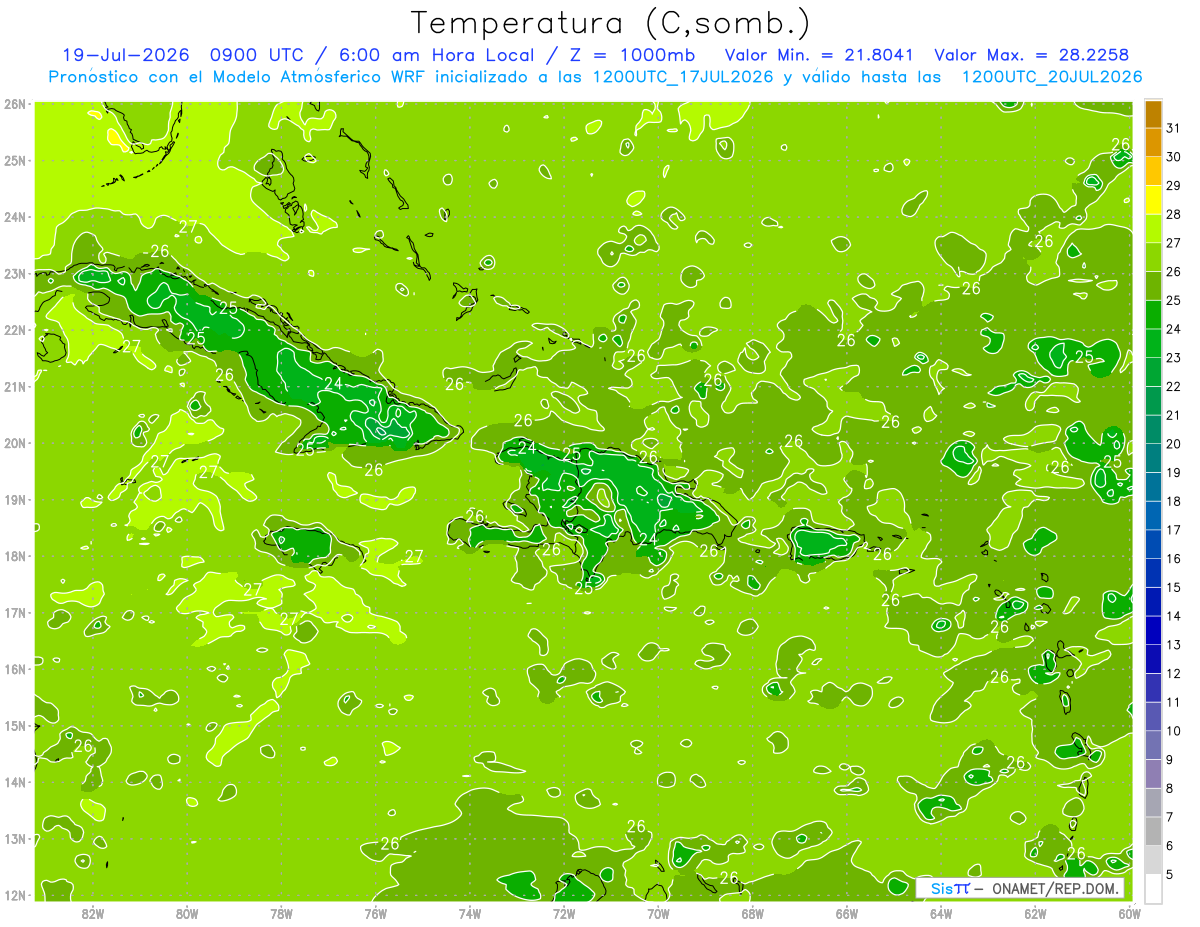Click the '12N' latitude axis label
This screenshot has width=1200, height=927.
pos(15,895)
